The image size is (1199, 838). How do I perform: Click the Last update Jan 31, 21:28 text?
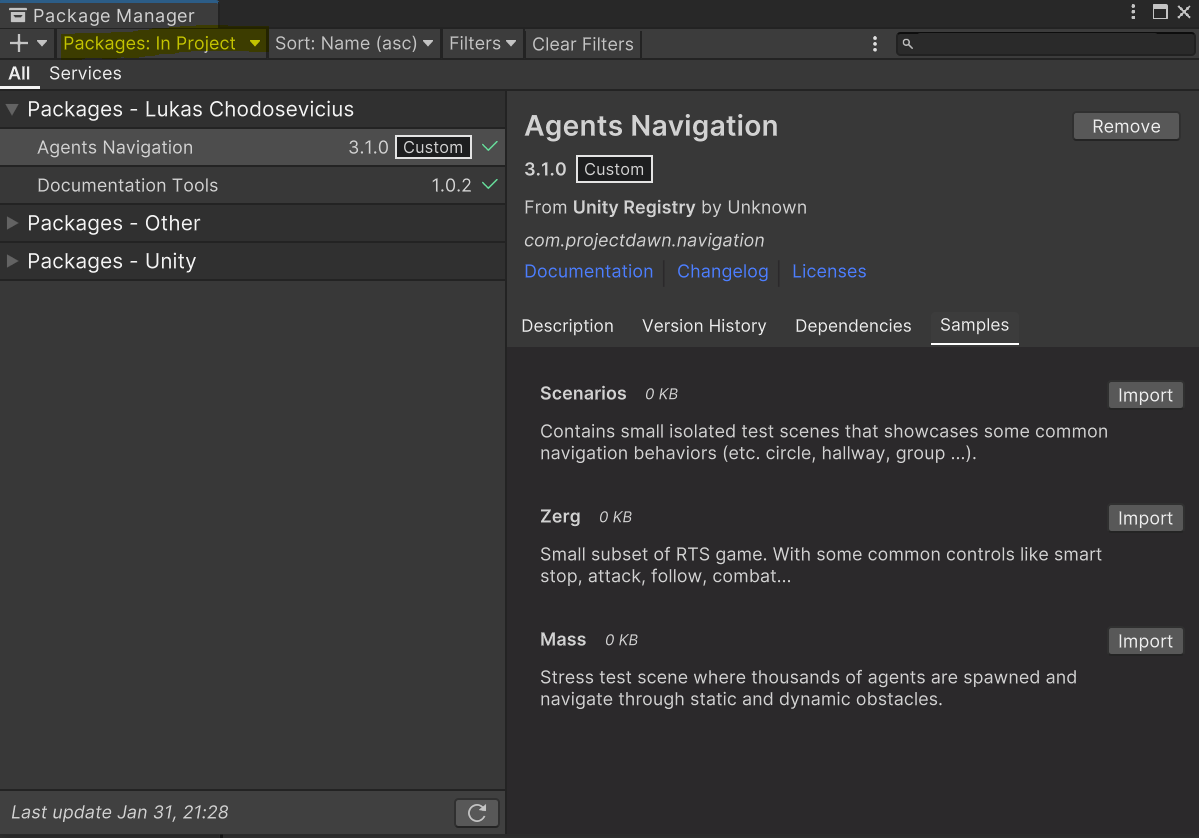tap(119, 812)
